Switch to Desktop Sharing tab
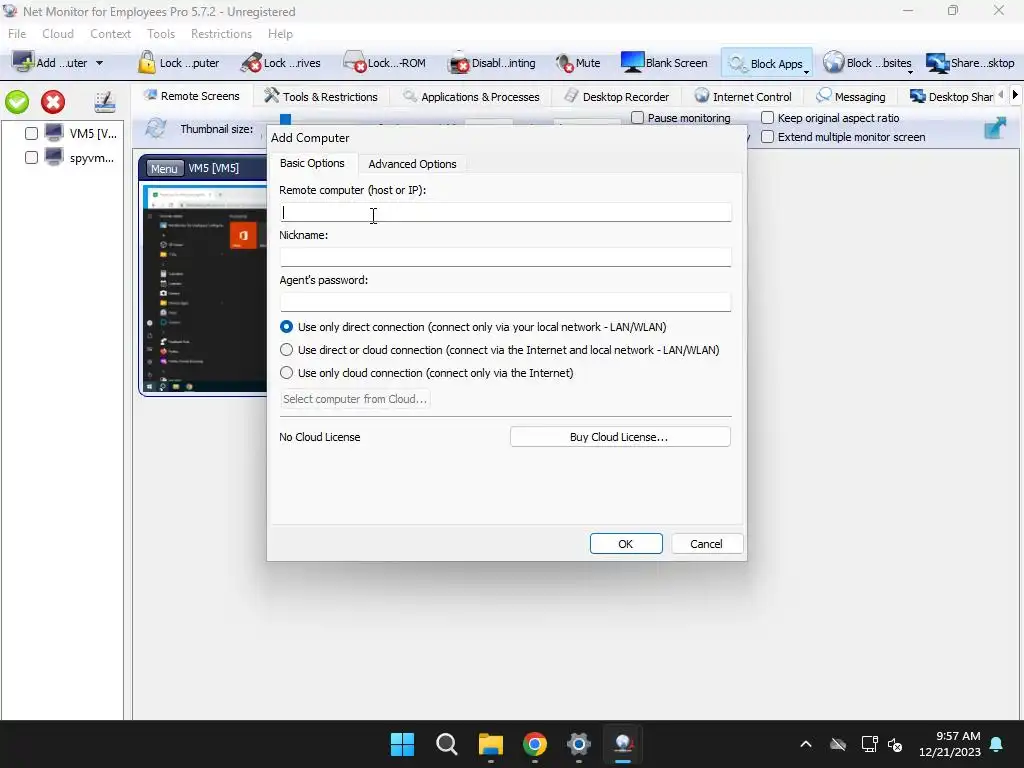Screen dimensions: 1024x768 [952, 97]
